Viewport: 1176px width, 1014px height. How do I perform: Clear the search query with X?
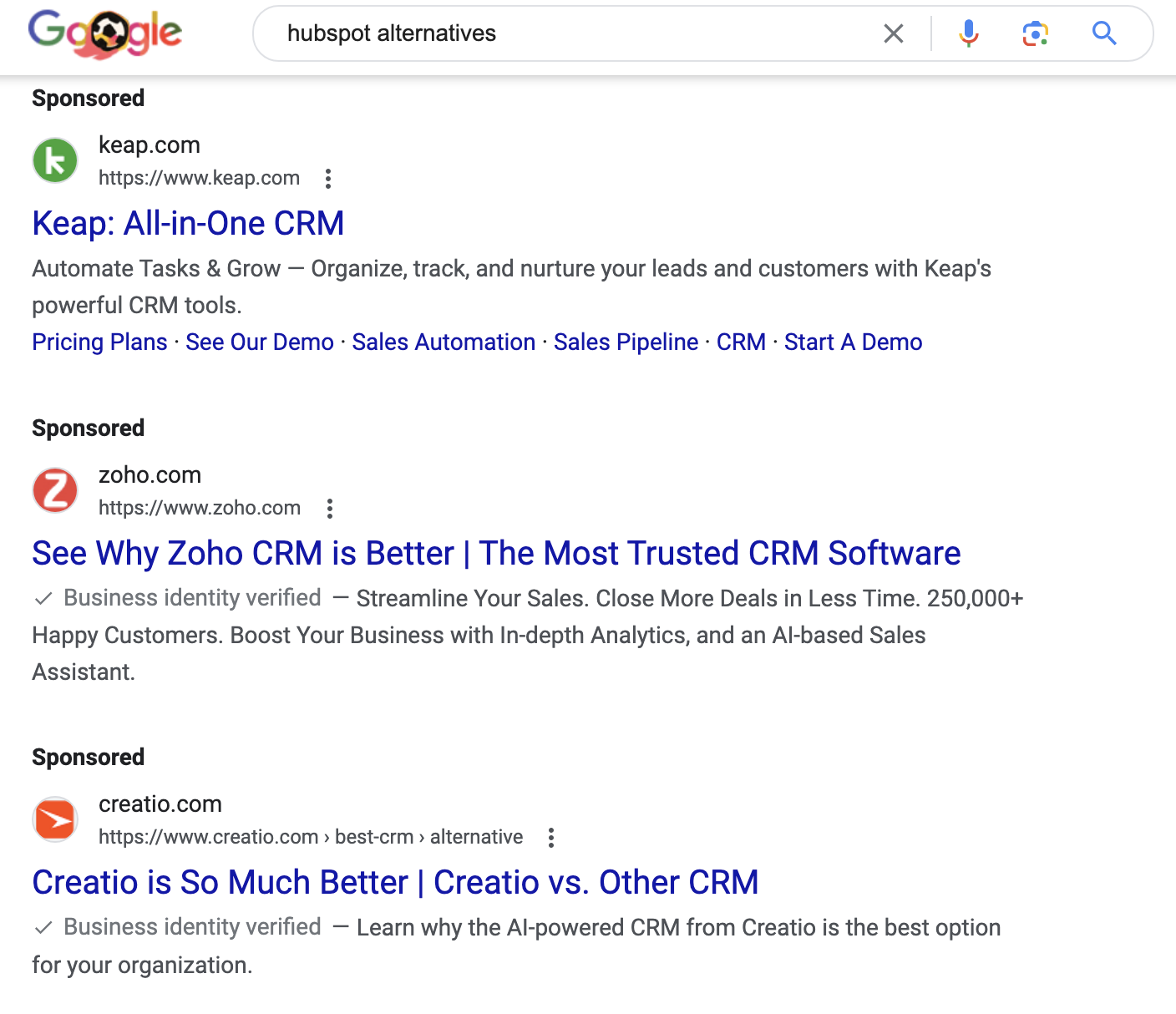click(x=894, y=33)
